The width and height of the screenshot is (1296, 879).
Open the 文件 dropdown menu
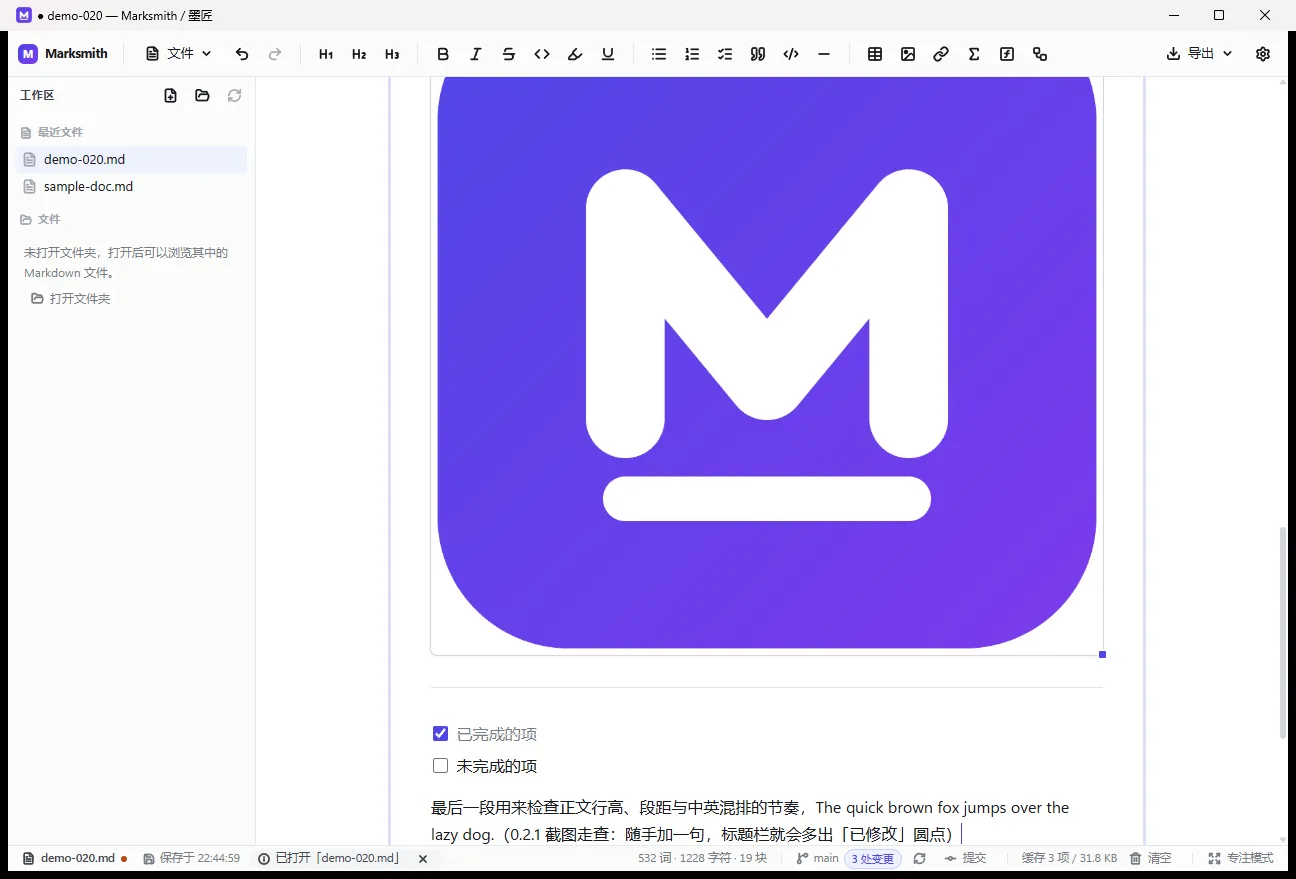[179, 54]
